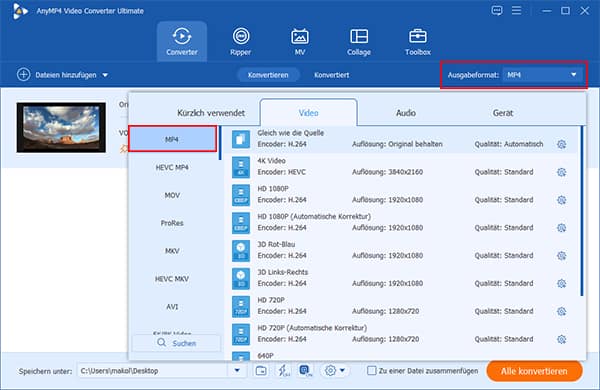The width and height of the screenshot is (600, 390).
Task: Open the save path dropdown arrow
Action: 237,370
